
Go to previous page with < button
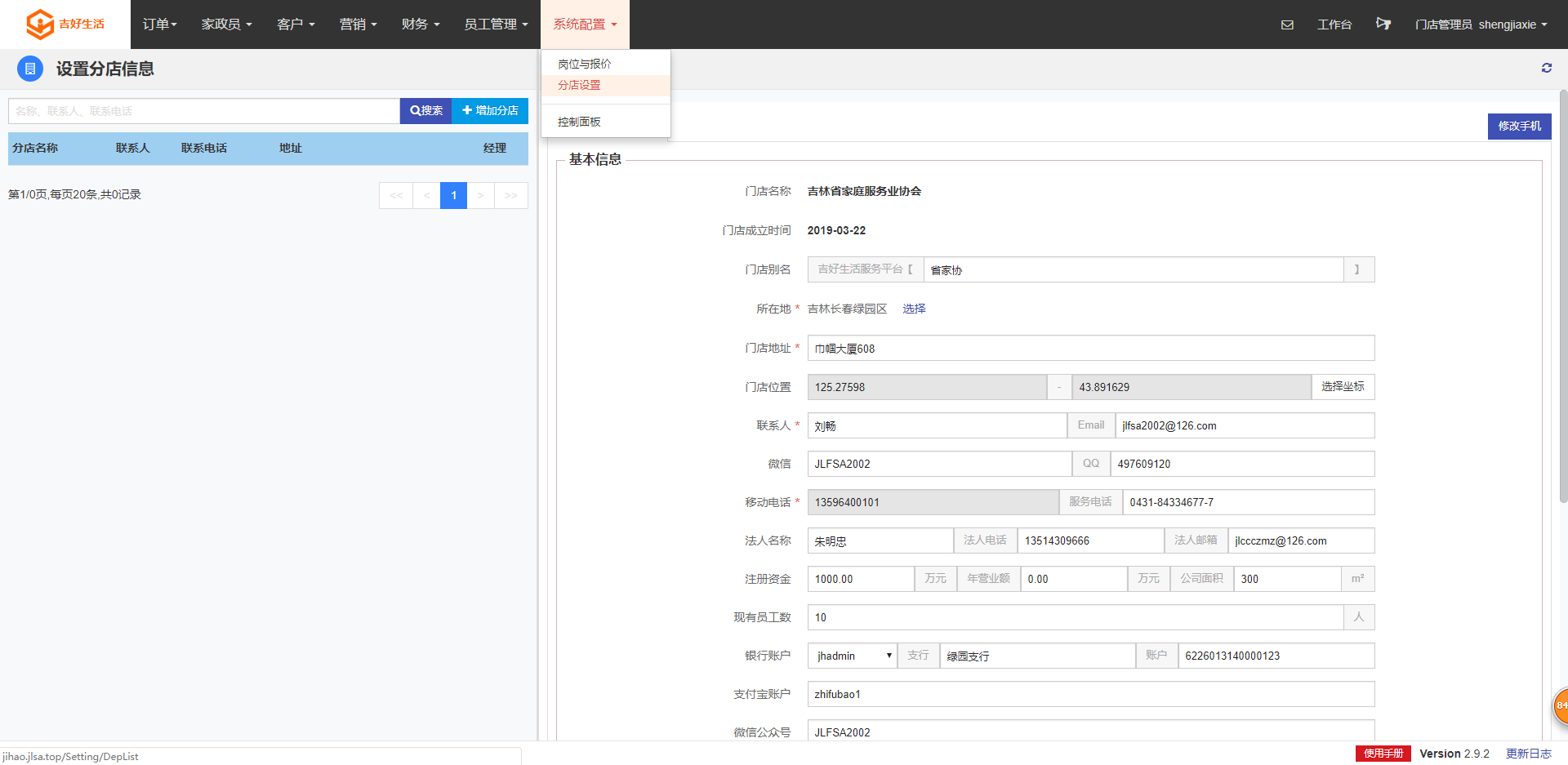click(x=426, y=195)
